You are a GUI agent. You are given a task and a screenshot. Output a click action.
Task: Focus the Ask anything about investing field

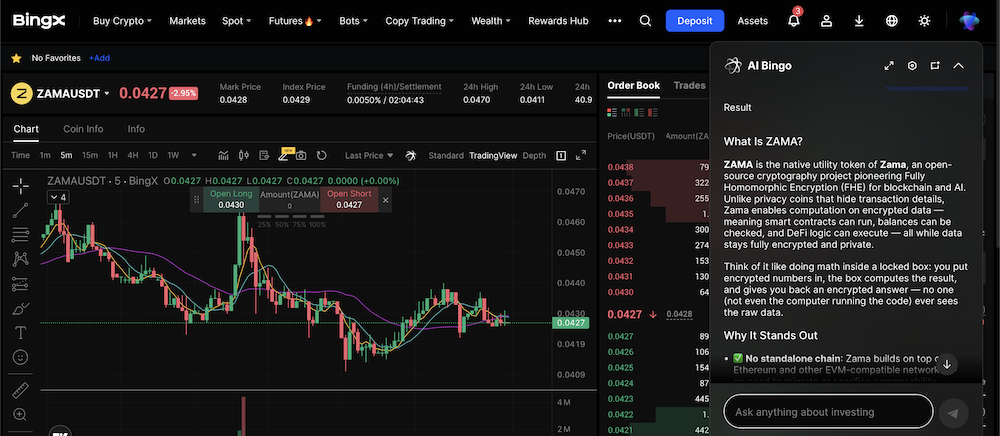pyautogui.click(x=828, y=412)
